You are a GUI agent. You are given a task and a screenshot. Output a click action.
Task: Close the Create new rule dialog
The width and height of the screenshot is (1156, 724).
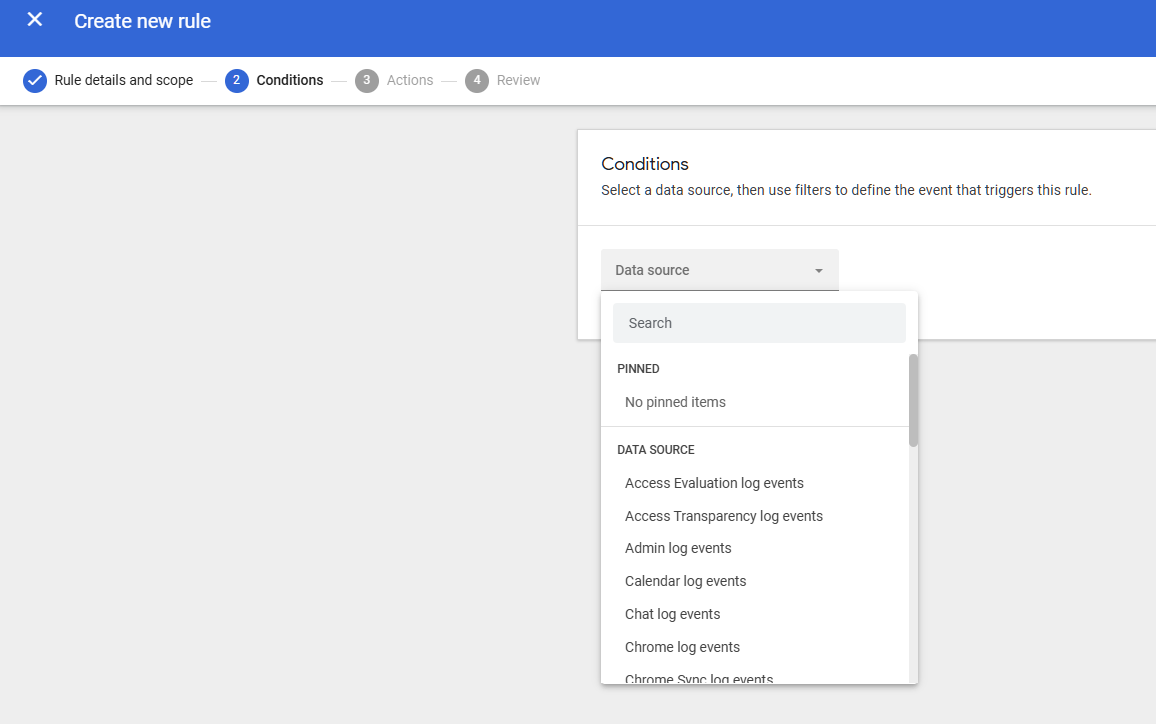coord(34,18)
